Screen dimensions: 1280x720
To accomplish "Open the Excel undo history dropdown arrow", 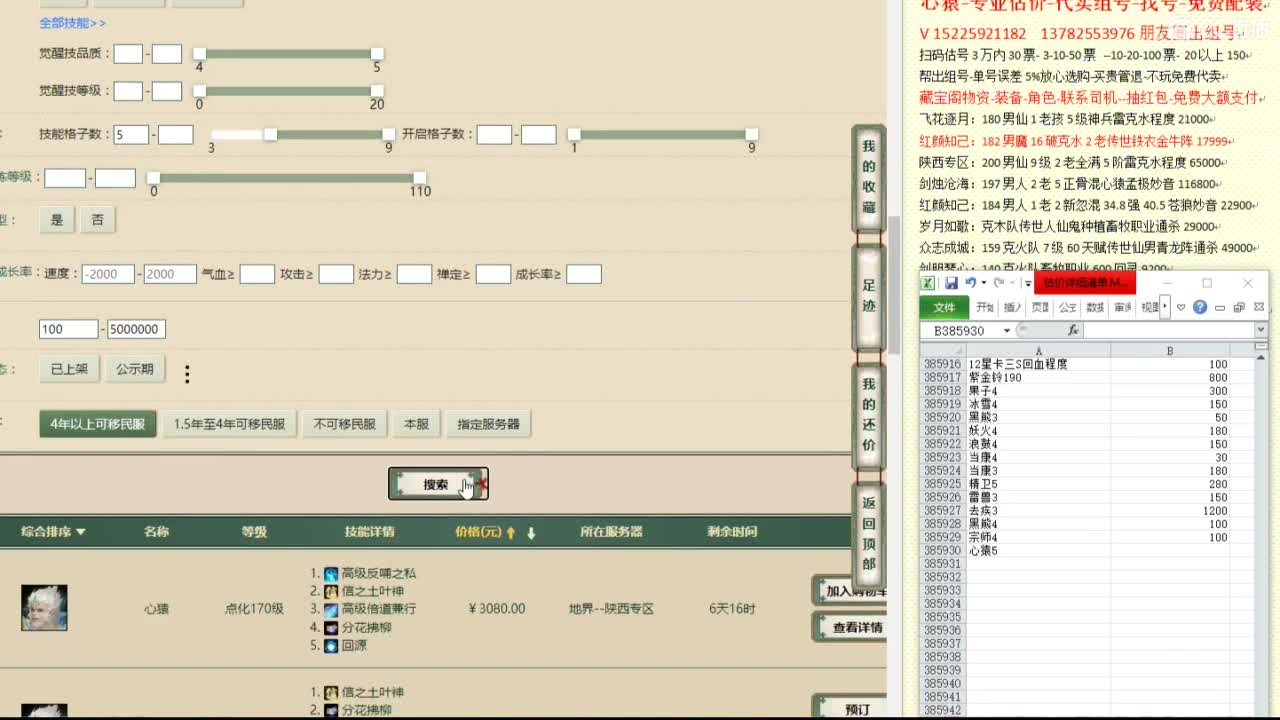I will point(983,283).
